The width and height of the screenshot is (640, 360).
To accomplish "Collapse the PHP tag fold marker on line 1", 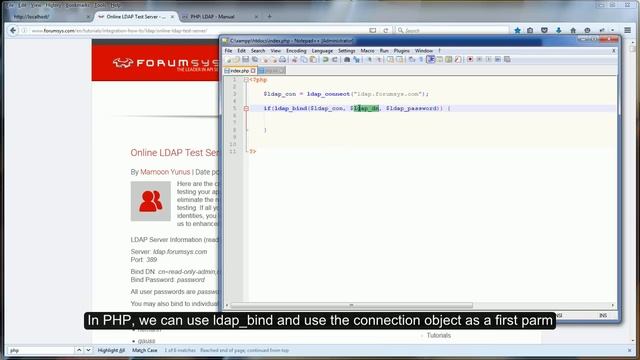I will [246, 80].
